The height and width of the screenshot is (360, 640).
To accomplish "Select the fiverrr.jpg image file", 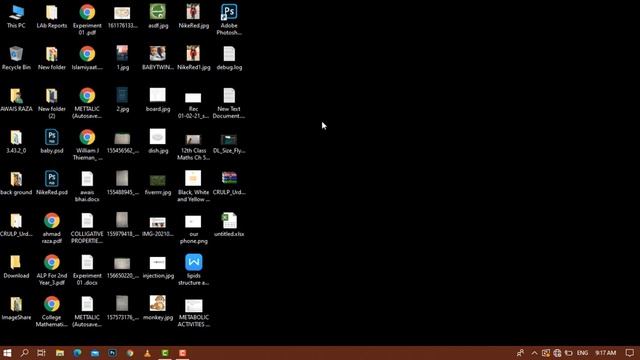I will [158, 184].
